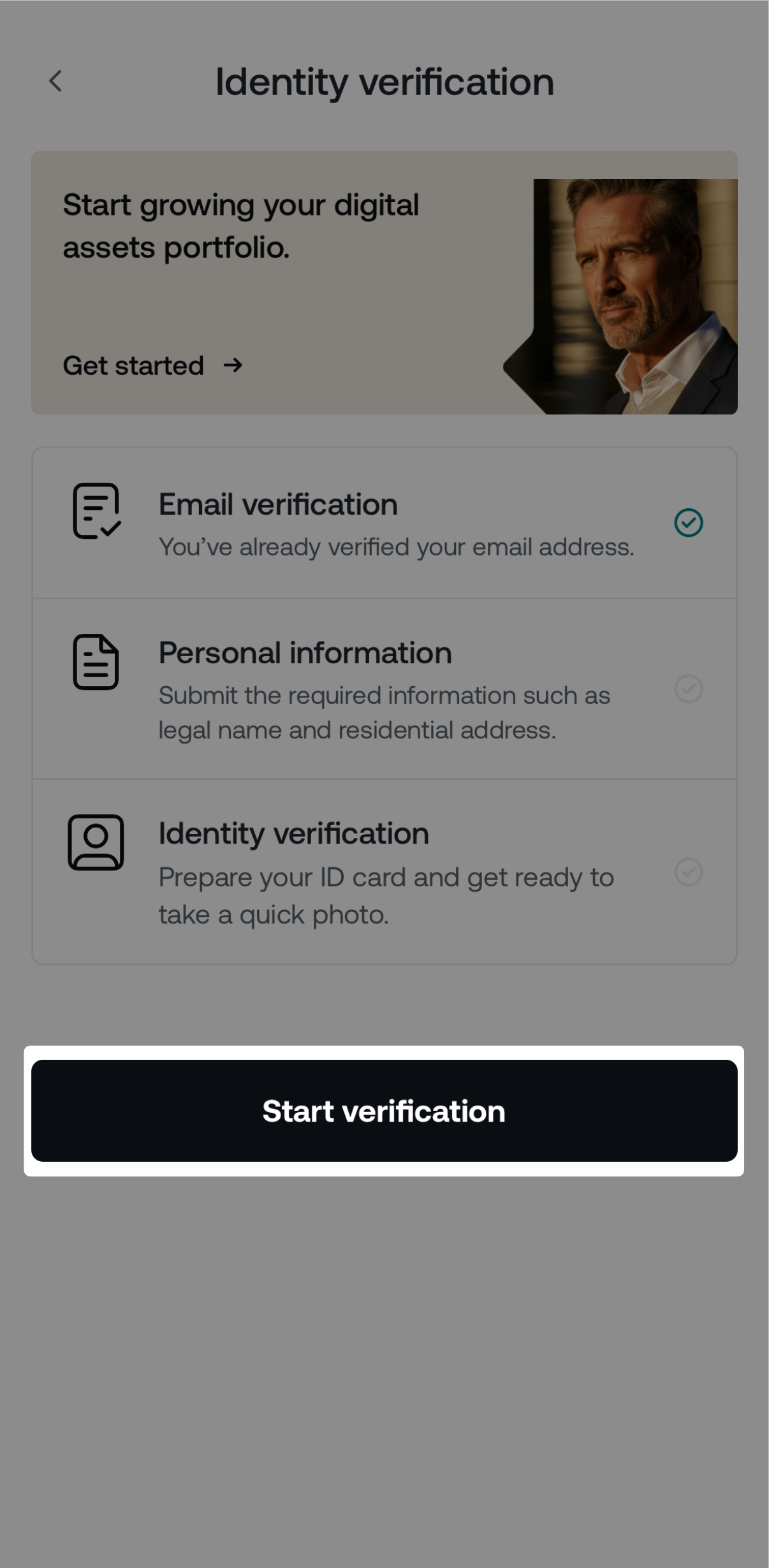This screenshot has height=1568, width=769.
Task: Open the Email verification step title
Action: tap(278, 504)
